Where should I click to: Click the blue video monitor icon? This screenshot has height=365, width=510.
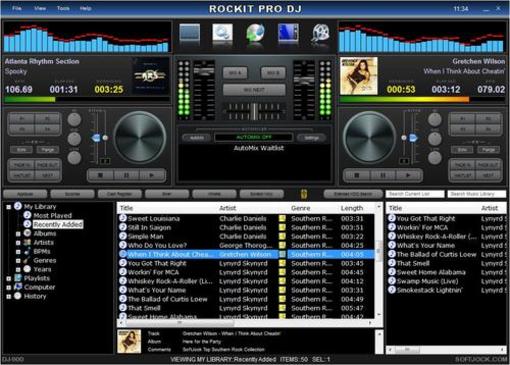point(288,33)
